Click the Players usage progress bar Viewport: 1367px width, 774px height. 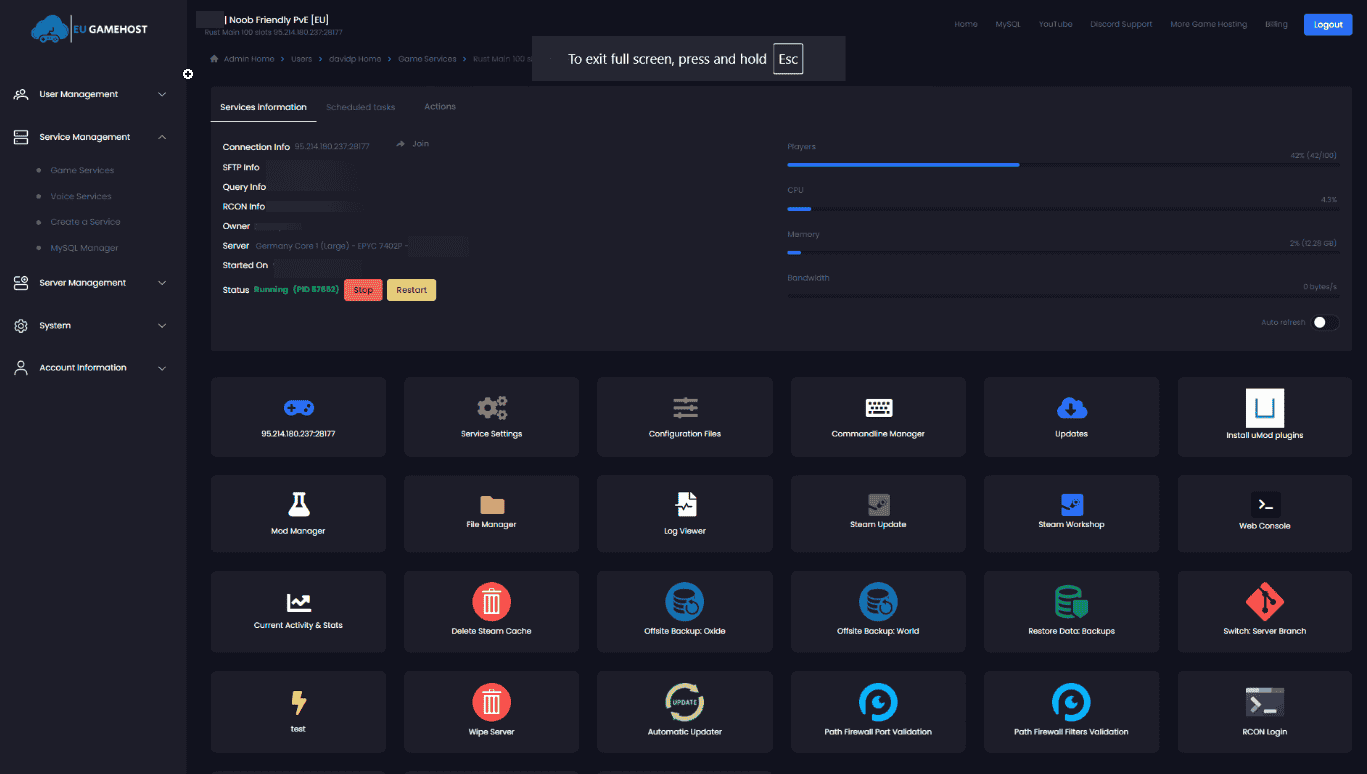1063,165
